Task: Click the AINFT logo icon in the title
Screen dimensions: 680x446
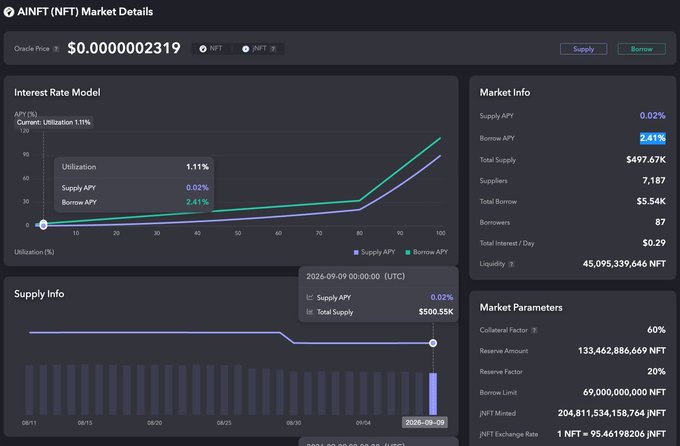Action: point(9,12)
